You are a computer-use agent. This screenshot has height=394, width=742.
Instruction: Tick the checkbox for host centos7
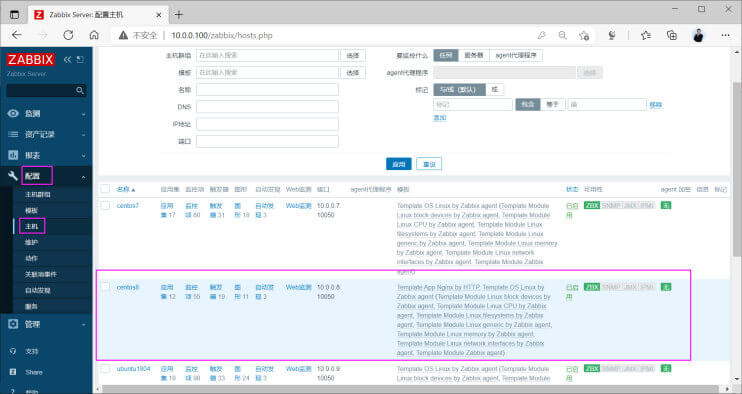point(106,205)
